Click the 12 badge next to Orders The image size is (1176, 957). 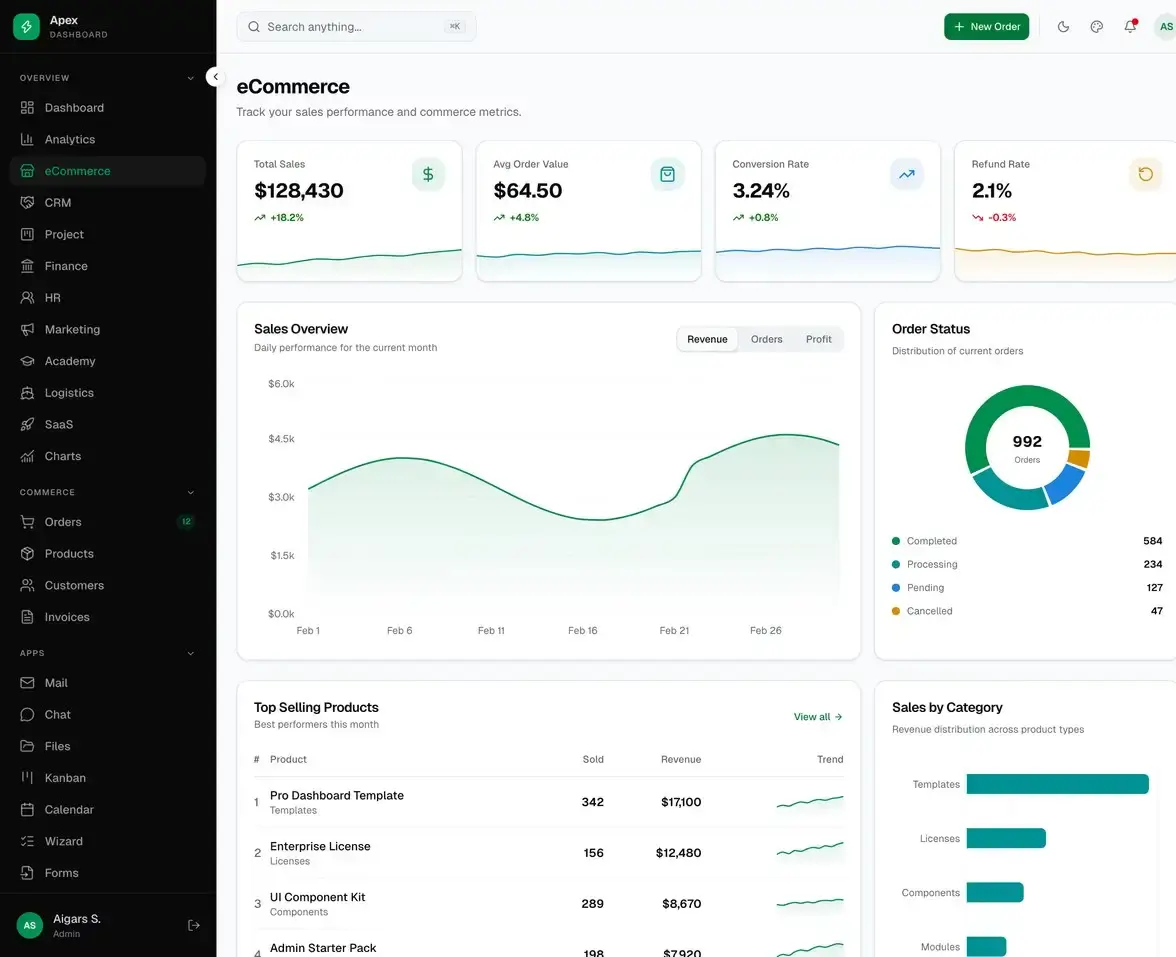click(186, 522)
